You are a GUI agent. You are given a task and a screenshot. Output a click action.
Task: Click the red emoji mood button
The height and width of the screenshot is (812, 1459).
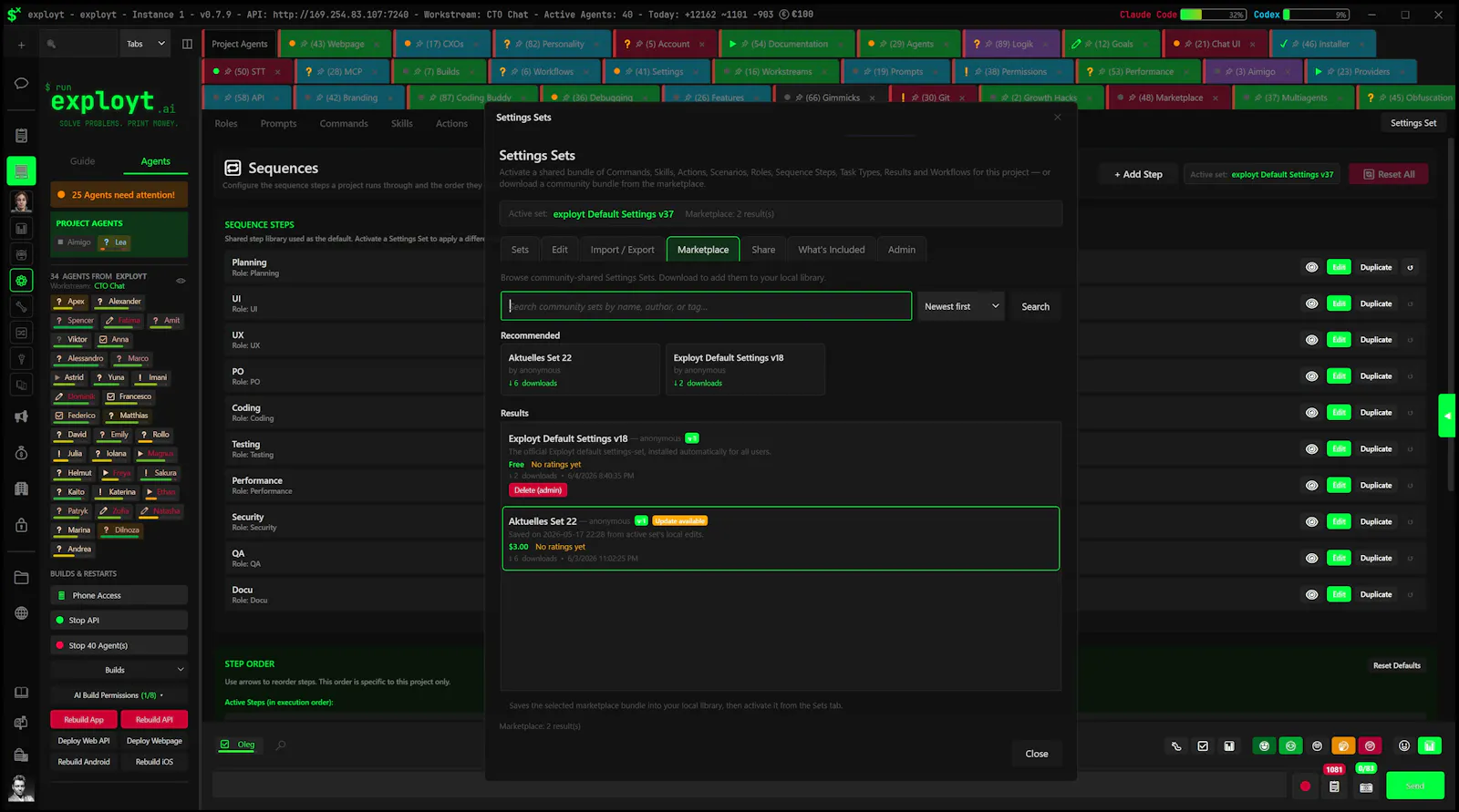pyautogui.click(x=1370, y=746)
